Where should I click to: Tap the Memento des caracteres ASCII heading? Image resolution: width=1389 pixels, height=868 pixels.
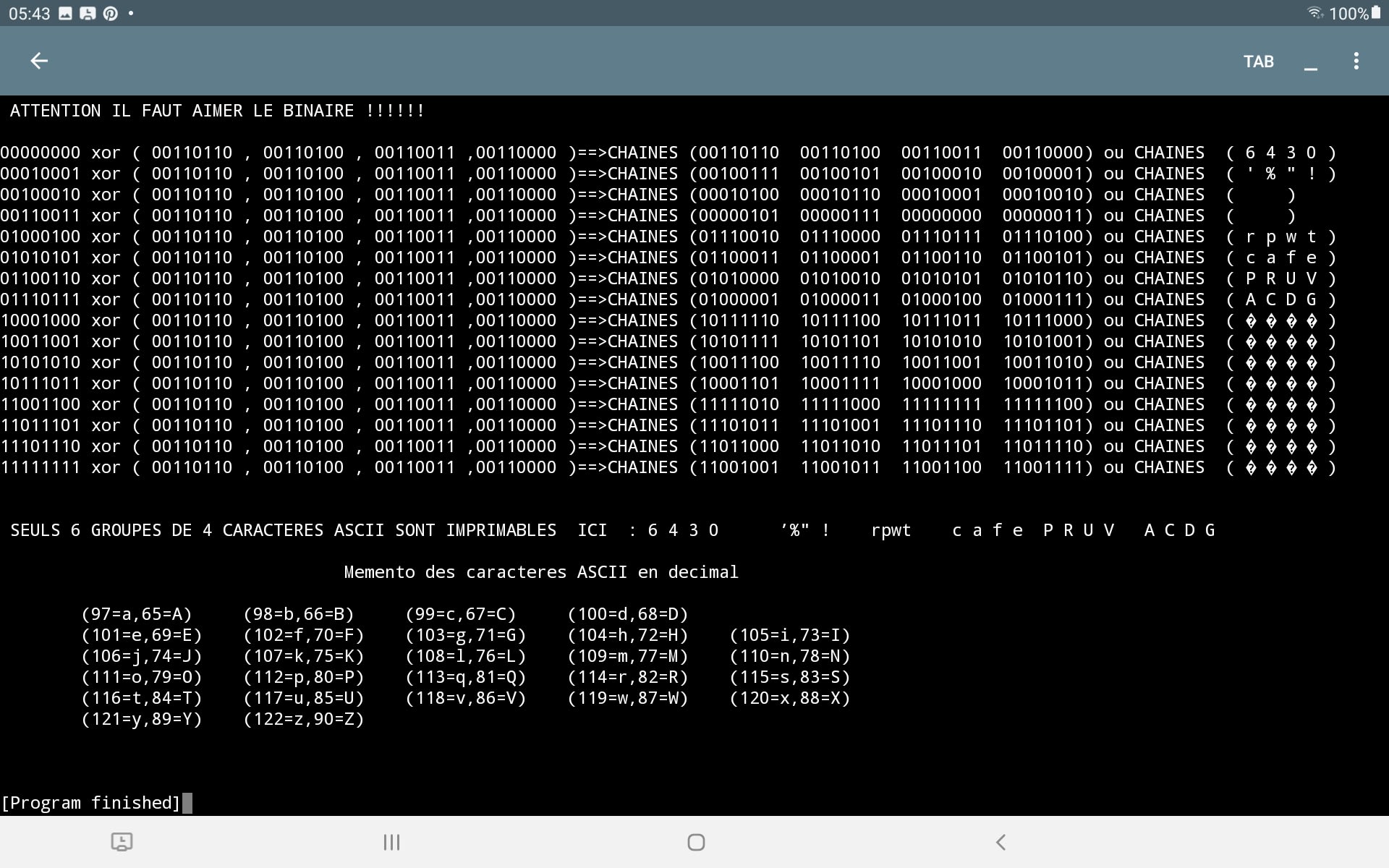pos(540,572)
